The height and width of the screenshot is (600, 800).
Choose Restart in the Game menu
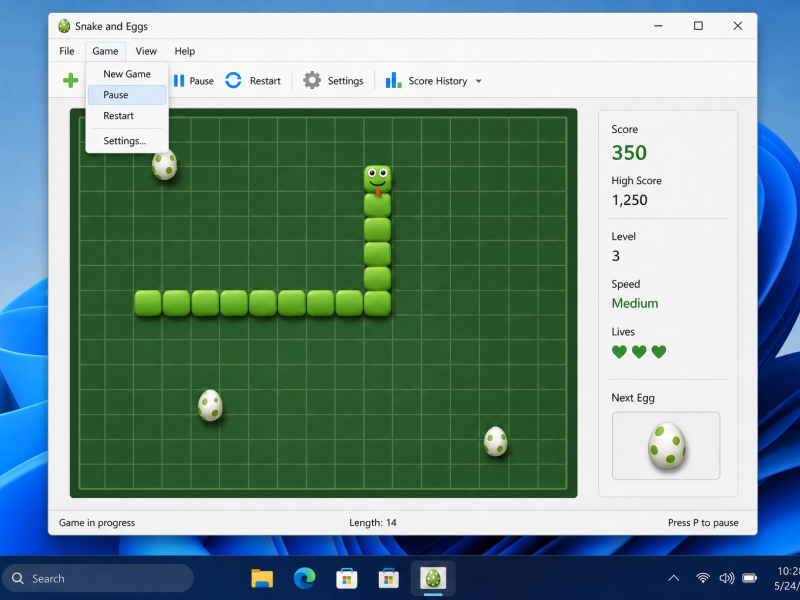(x=127, y=116)
